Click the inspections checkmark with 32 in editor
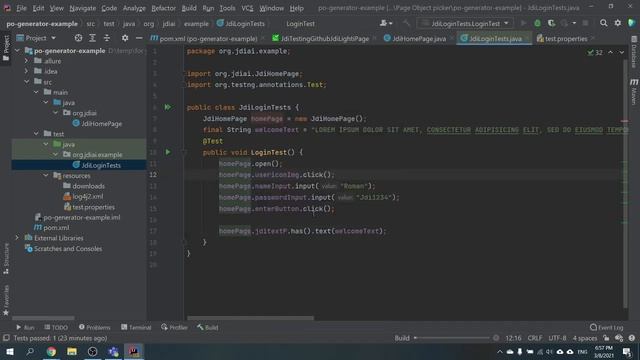640x360 pixels. tap(595, 52)
